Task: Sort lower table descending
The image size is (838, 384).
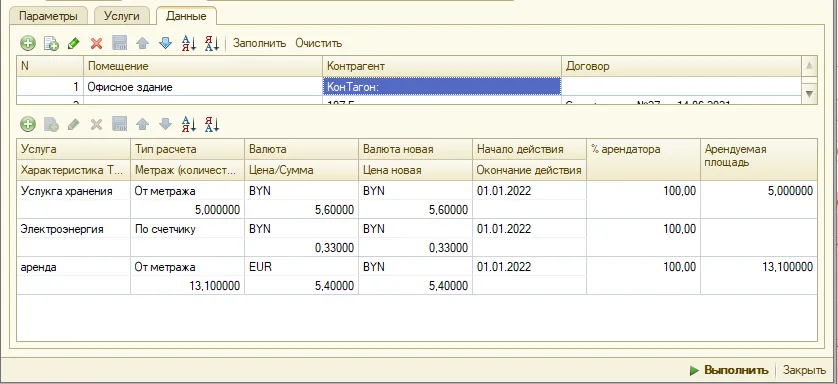Action: [x=212, y=124]
